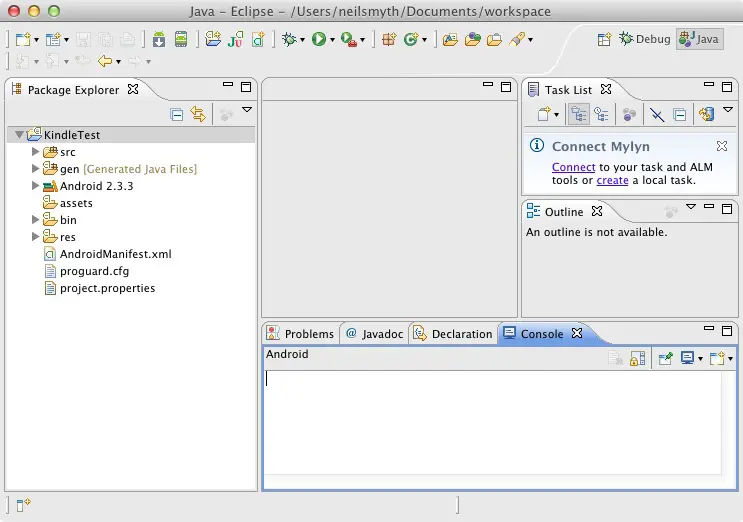This screenshot has width=743, height=522.
Task: Toggle Focus on Workweek in Task List
Action: (x=629, y=114)
